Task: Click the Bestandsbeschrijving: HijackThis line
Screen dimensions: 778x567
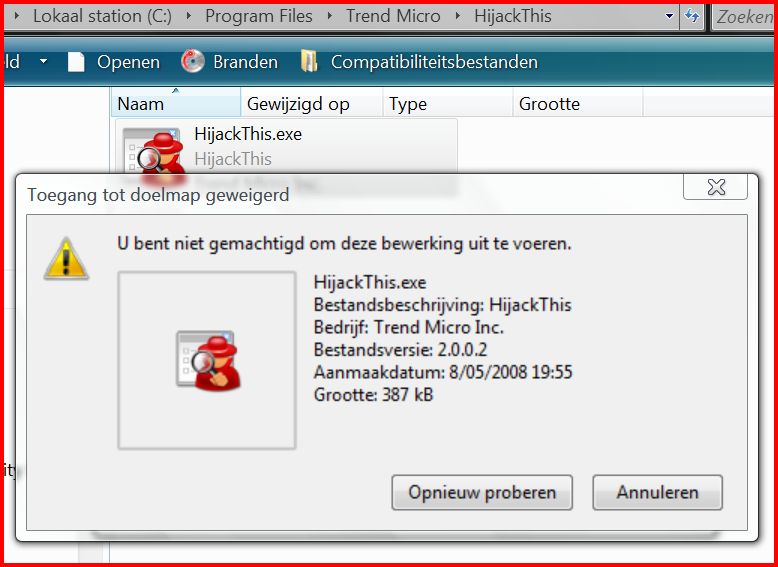Action: [443, 305]
